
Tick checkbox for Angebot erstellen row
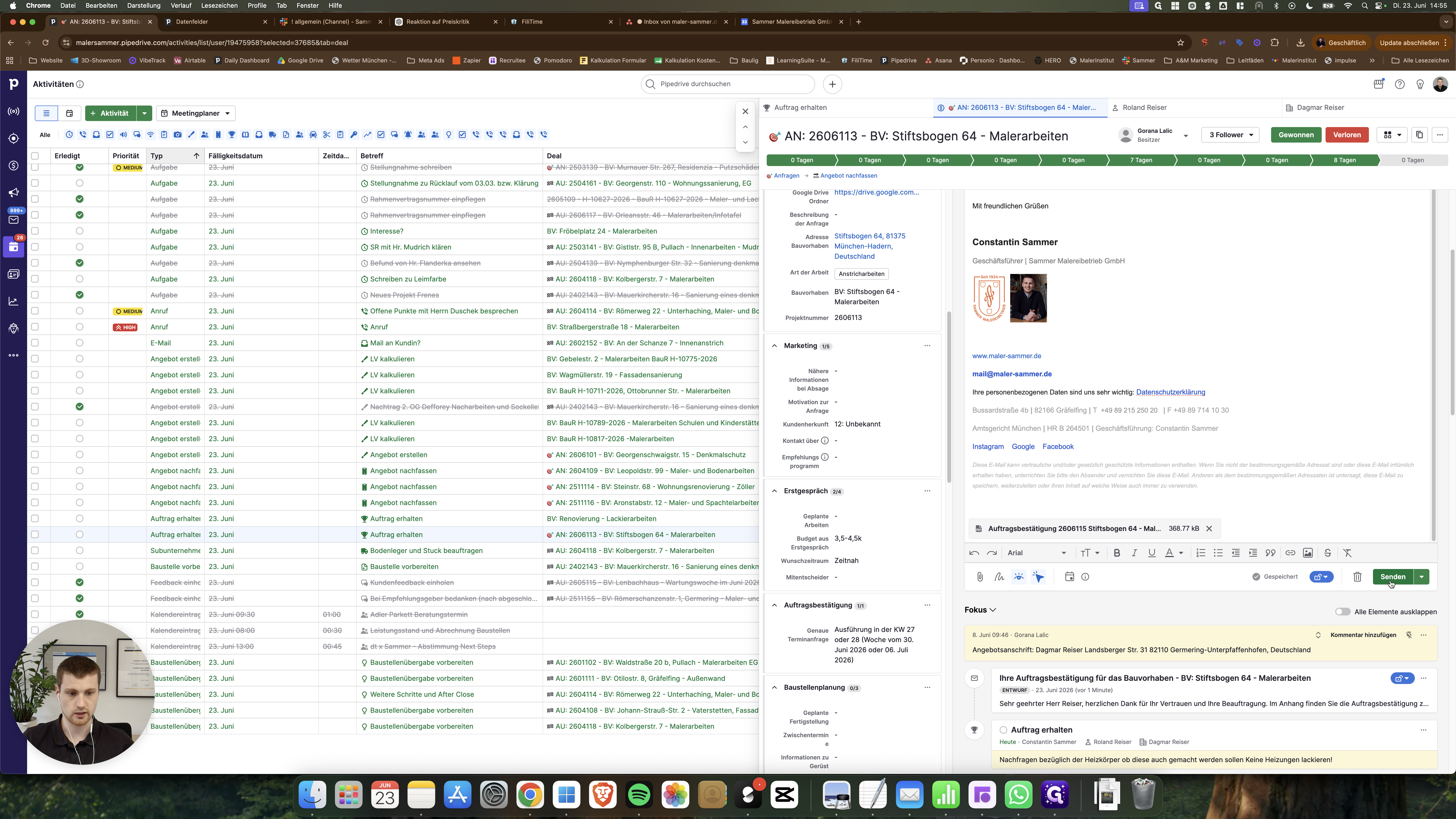[x=35, y=455]
